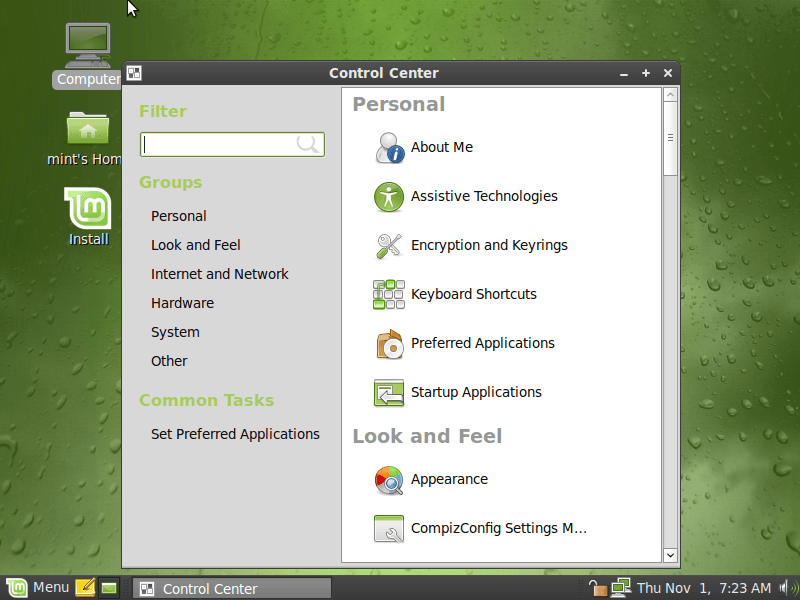Click the scrollbar down arrow
This screenshot has width=800, height=600.
[x=670, y=554]
